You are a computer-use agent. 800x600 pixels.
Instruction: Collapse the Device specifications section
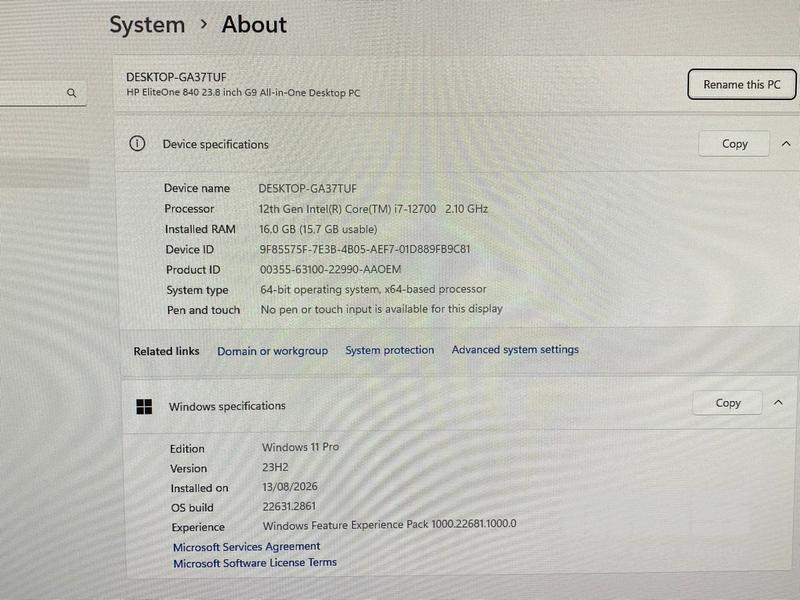point(786,144)
